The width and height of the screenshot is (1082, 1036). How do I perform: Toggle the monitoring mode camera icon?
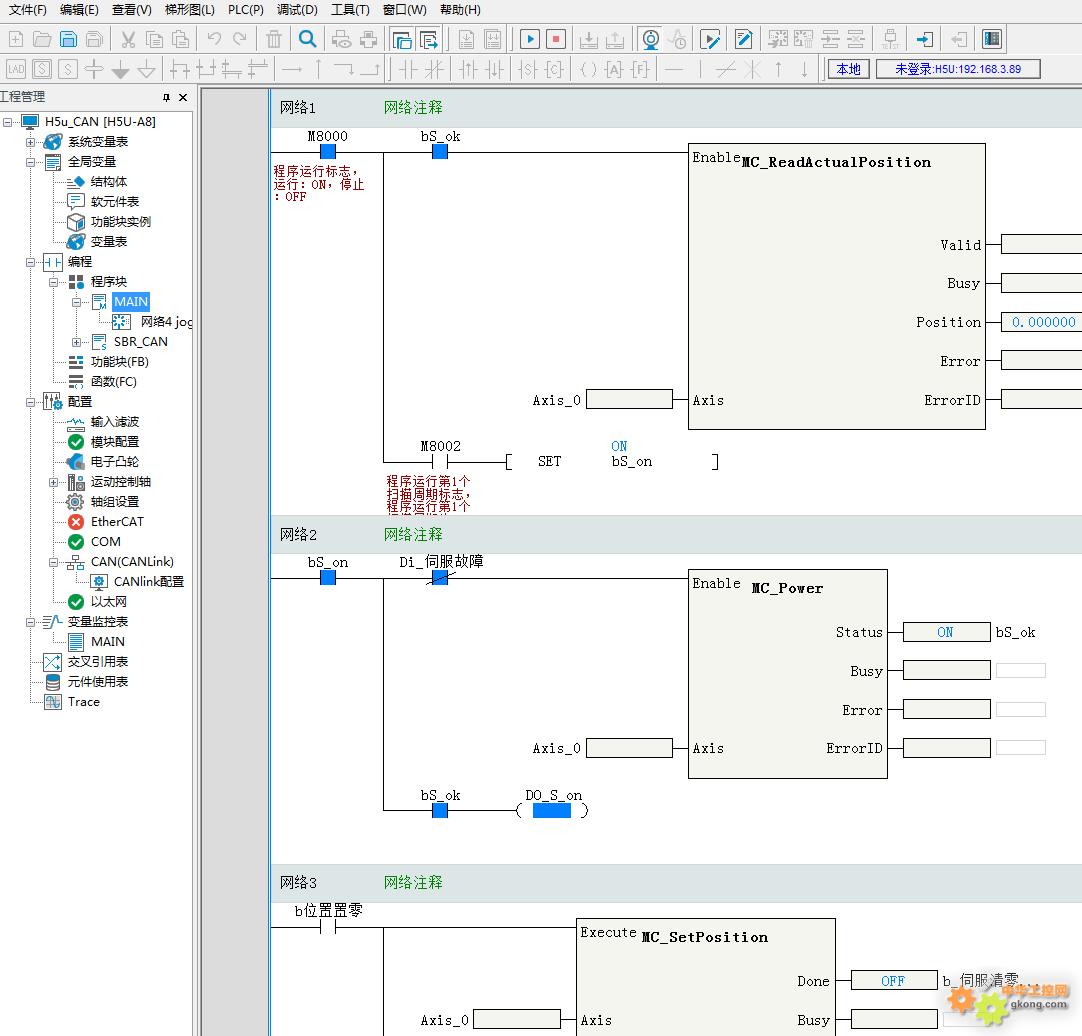(650, 39)
